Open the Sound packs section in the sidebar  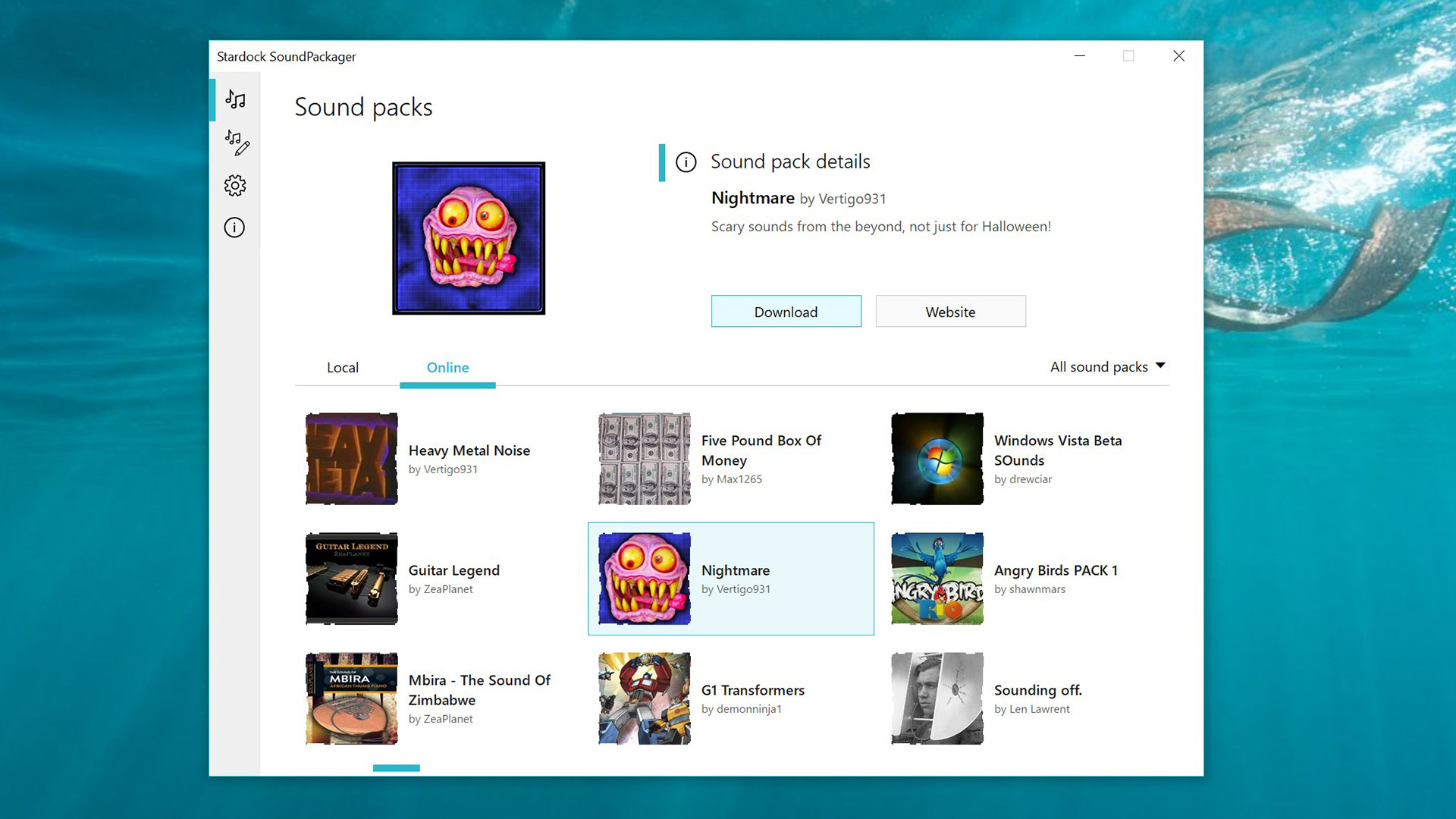pos(235,99)
